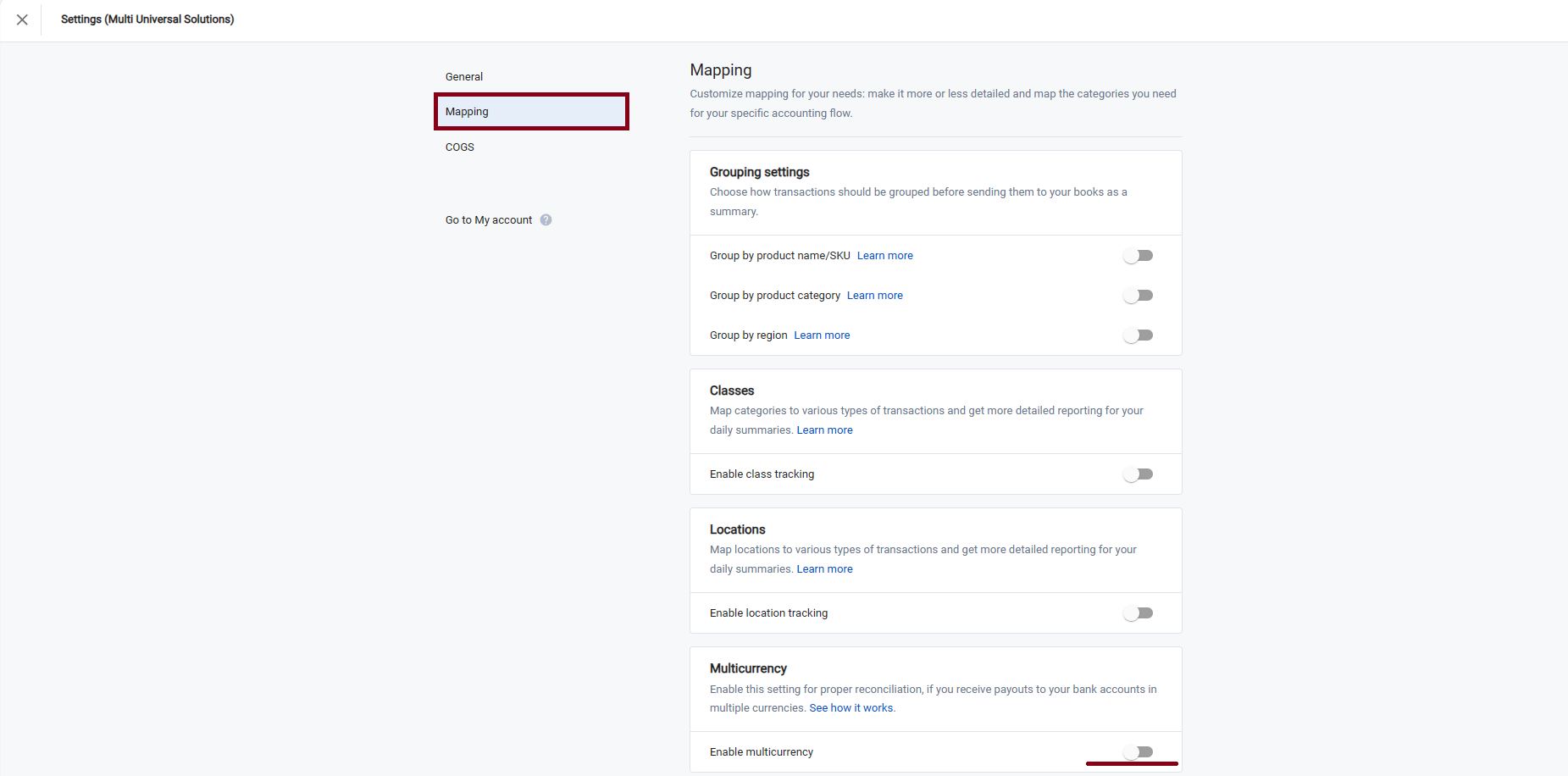
Task: Open Learn more about location tracking
Action: click(x=823, y=568)
